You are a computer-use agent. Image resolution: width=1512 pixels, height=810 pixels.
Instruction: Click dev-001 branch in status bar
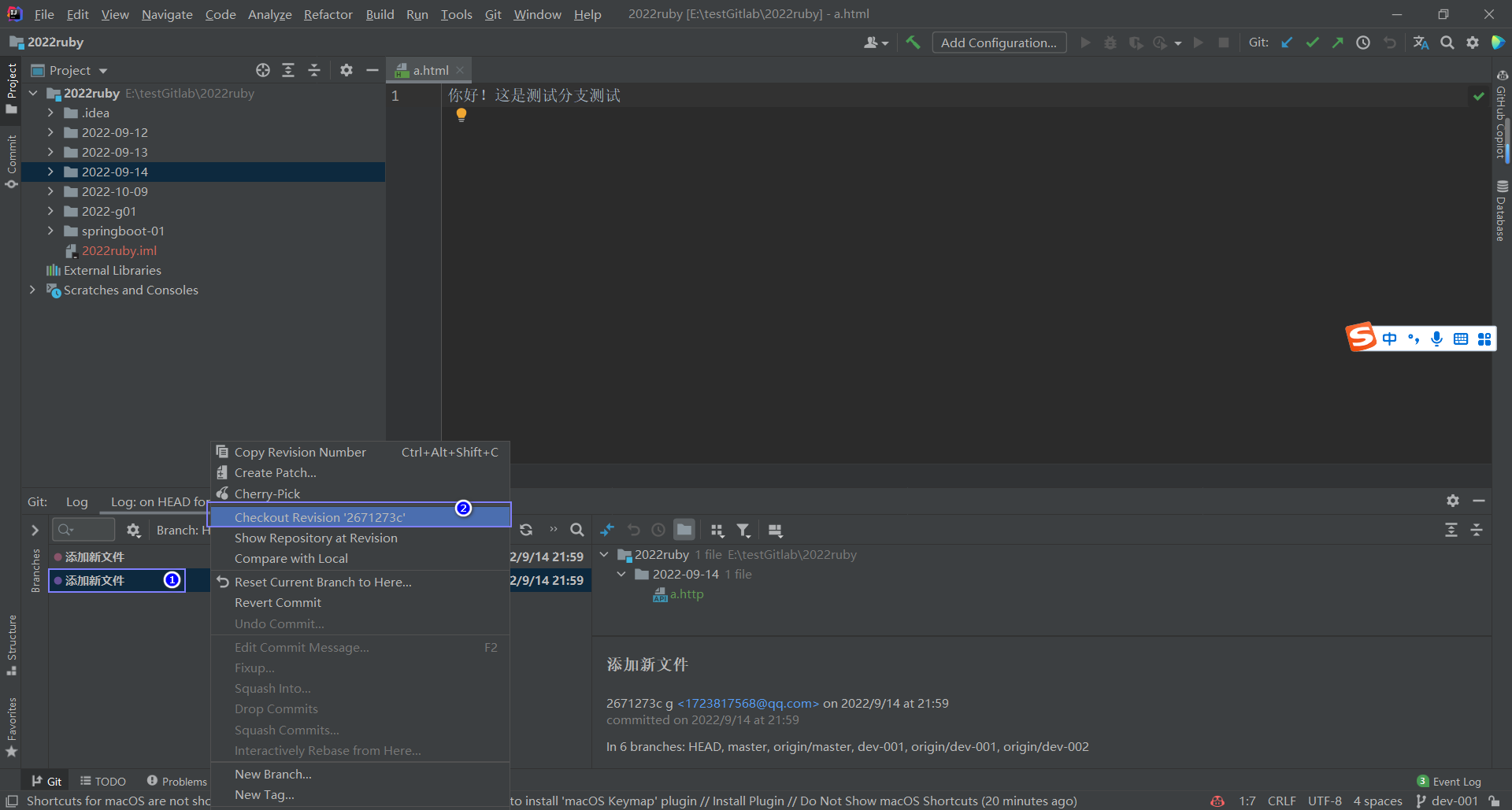[1447, 801]
